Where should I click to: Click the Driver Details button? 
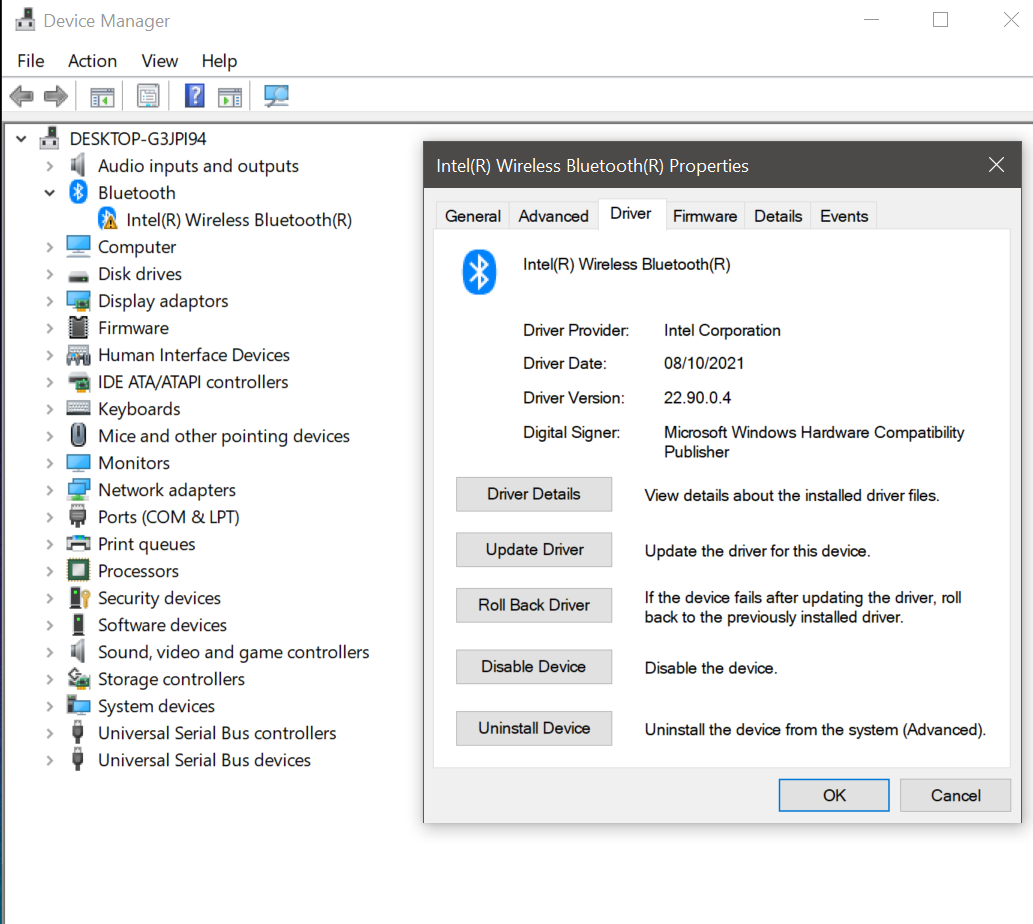coord(534,494)
